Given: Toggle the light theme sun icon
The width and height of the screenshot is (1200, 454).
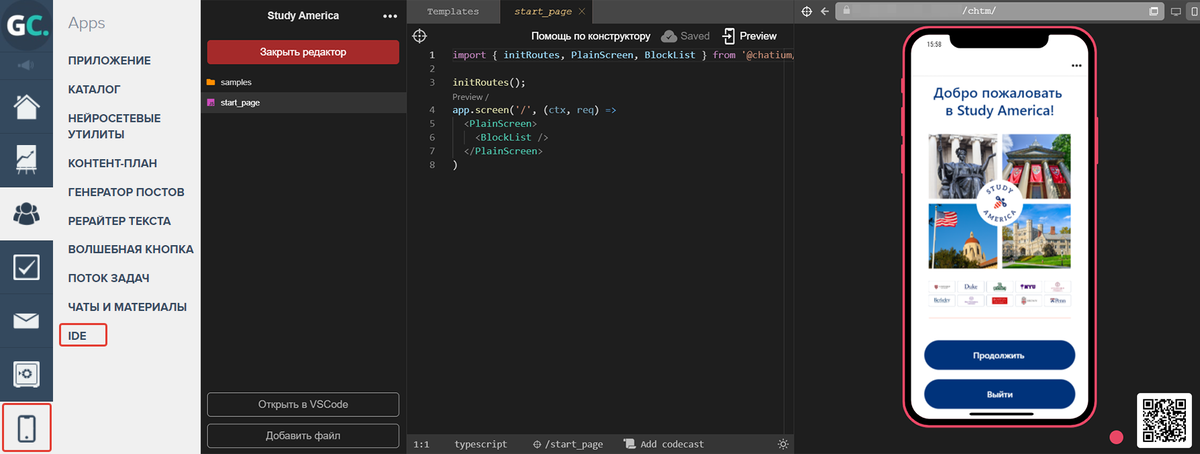Looking at the screenshot, I should coord(783,444).
